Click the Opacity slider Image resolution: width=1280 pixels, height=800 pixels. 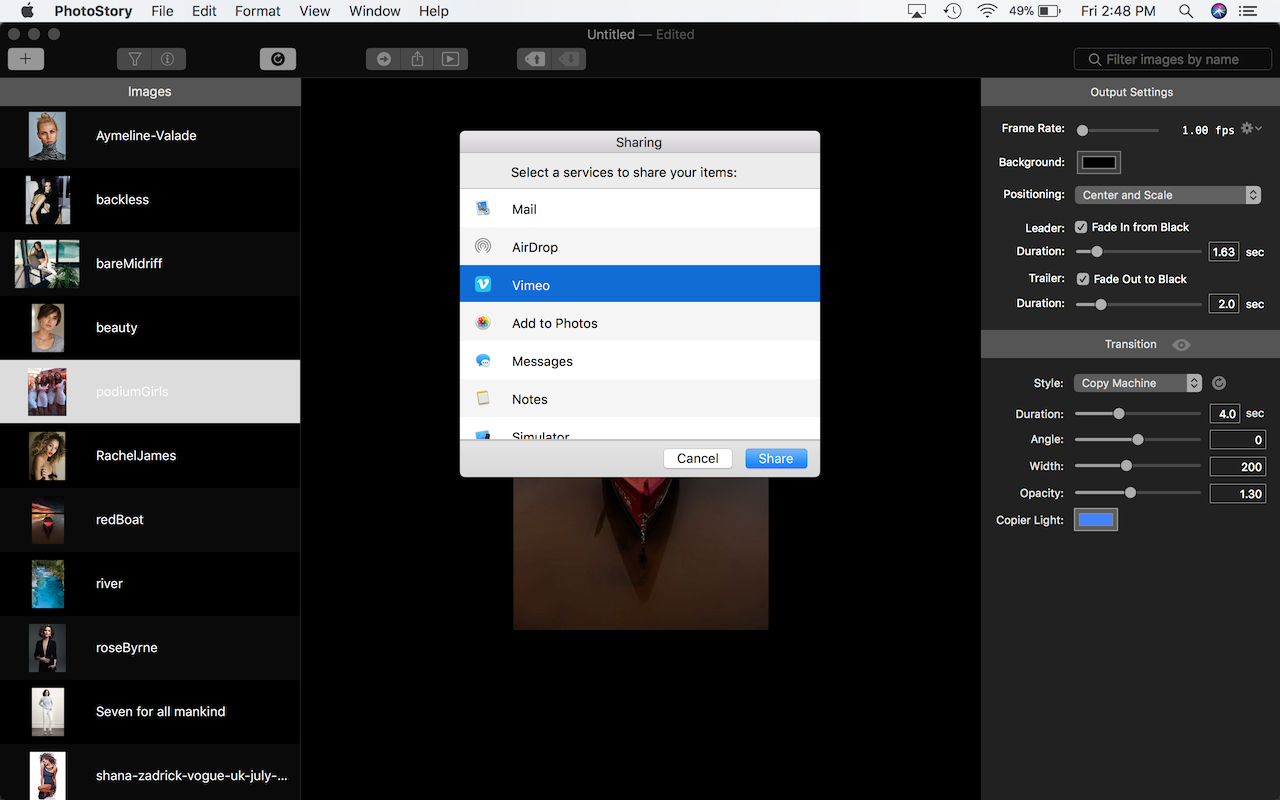1138,492
